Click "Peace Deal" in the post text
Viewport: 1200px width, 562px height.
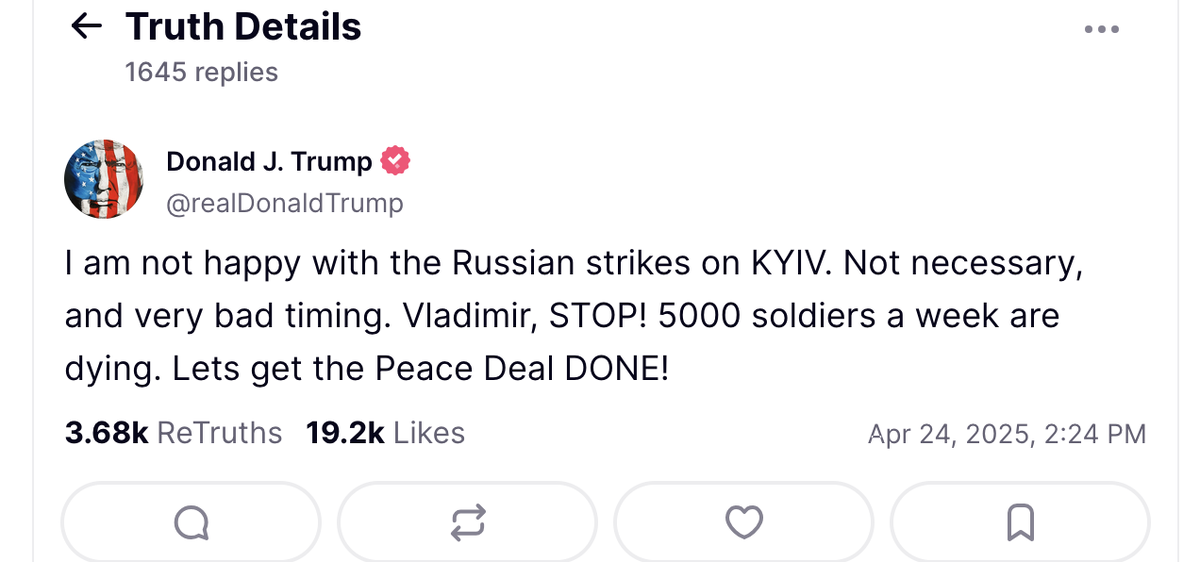466,369
